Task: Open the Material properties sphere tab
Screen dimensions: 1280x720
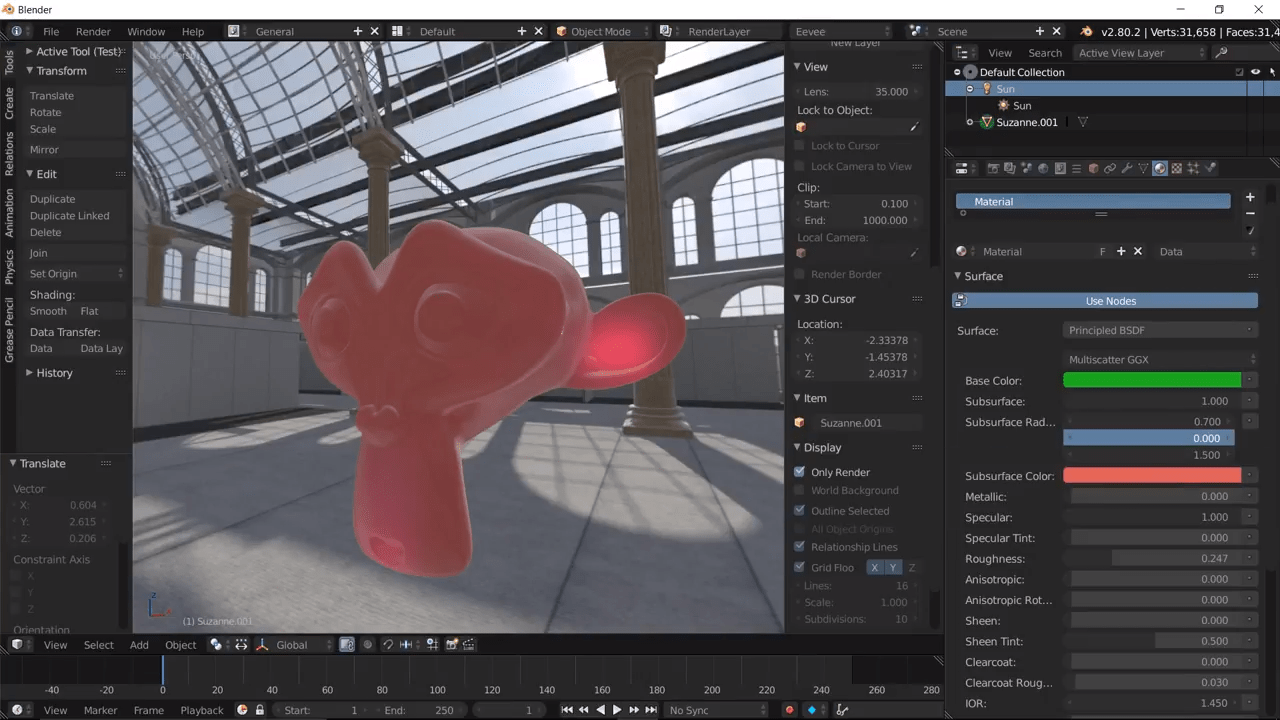Action: tap(1159, 168)
